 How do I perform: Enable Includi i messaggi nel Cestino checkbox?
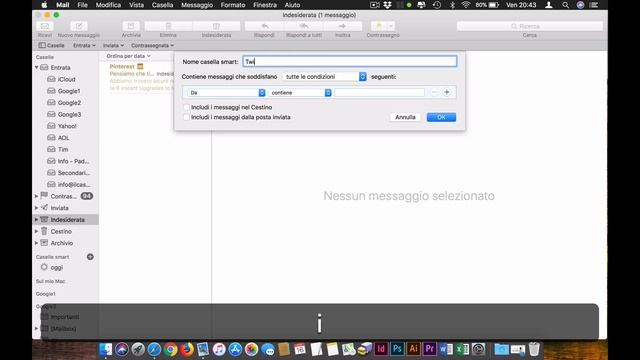tap(187, 107)
